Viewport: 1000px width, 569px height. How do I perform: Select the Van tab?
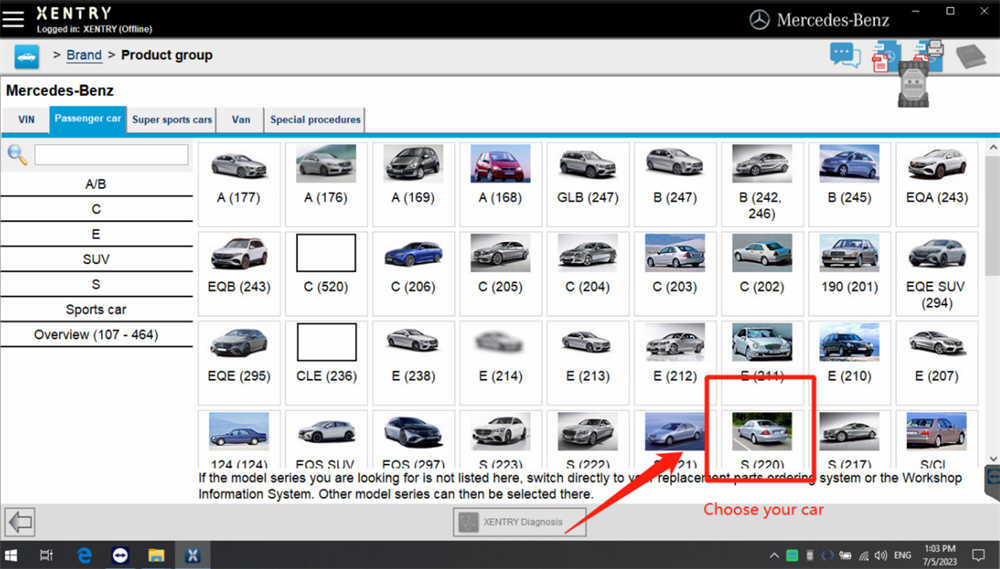(x=241, y=120)
